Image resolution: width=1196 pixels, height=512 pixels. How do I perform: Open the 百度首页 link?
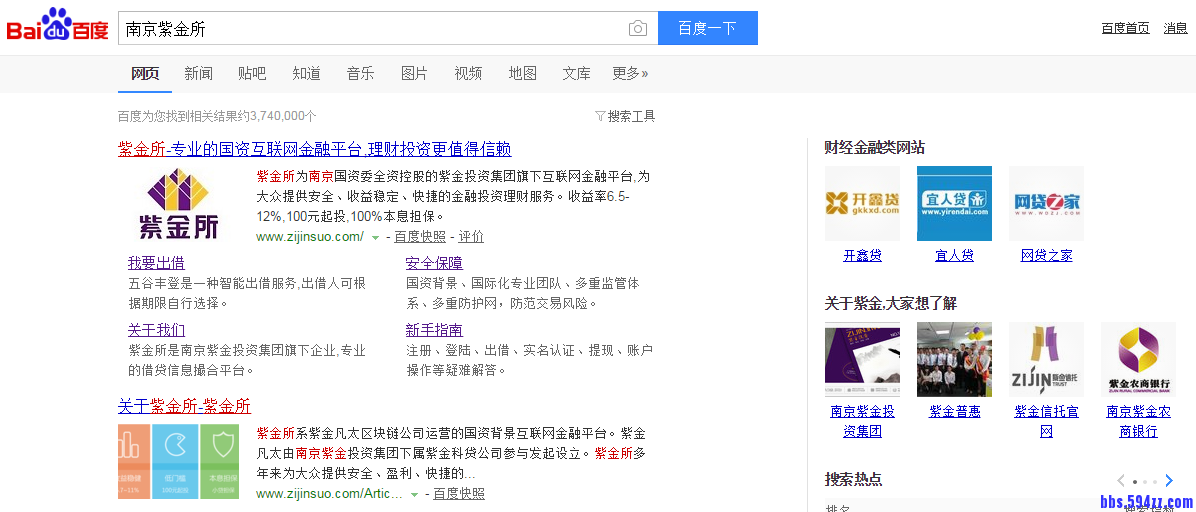[x=1125, y=28]
